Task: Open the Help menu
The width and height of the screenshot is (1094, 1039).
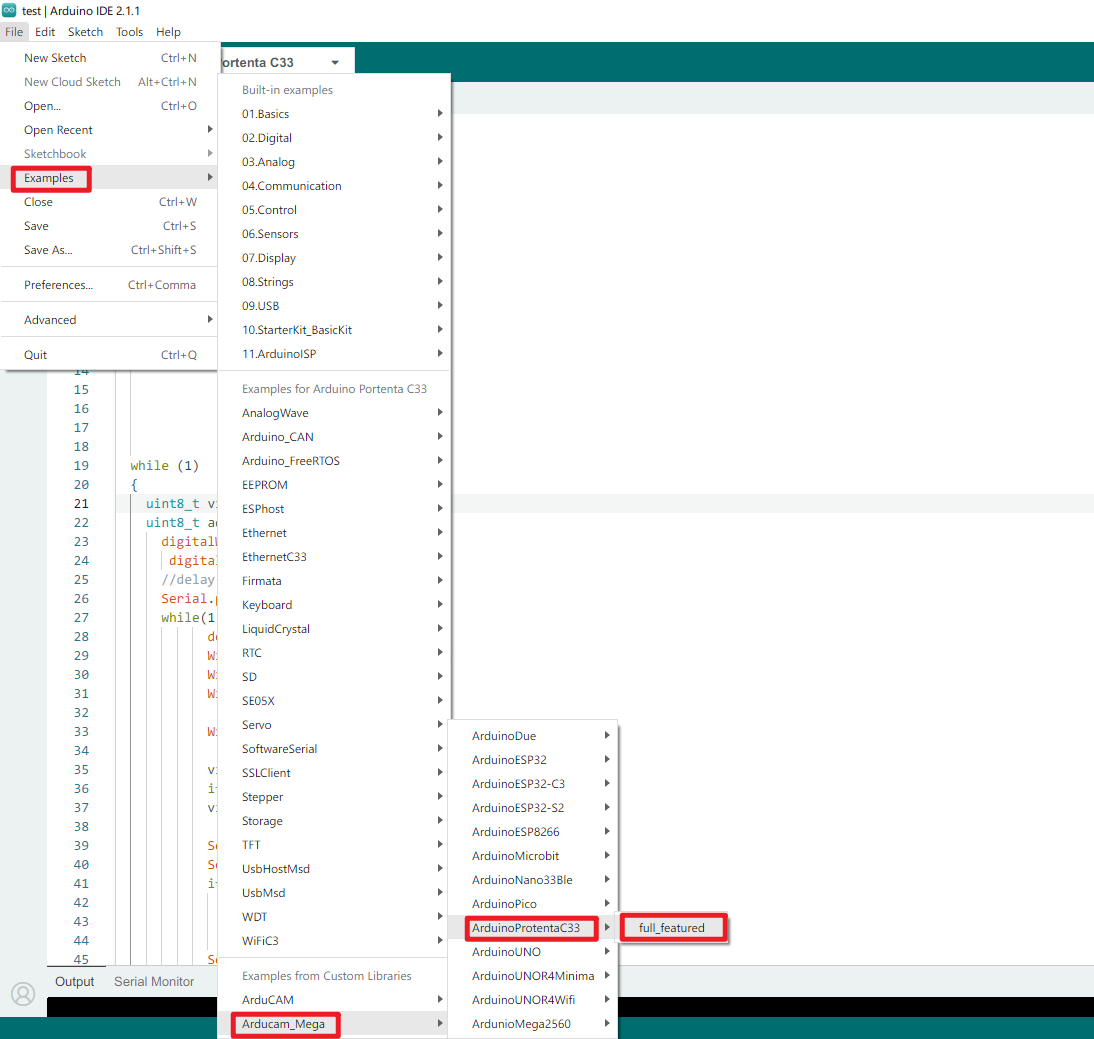Action: [168, 31]
